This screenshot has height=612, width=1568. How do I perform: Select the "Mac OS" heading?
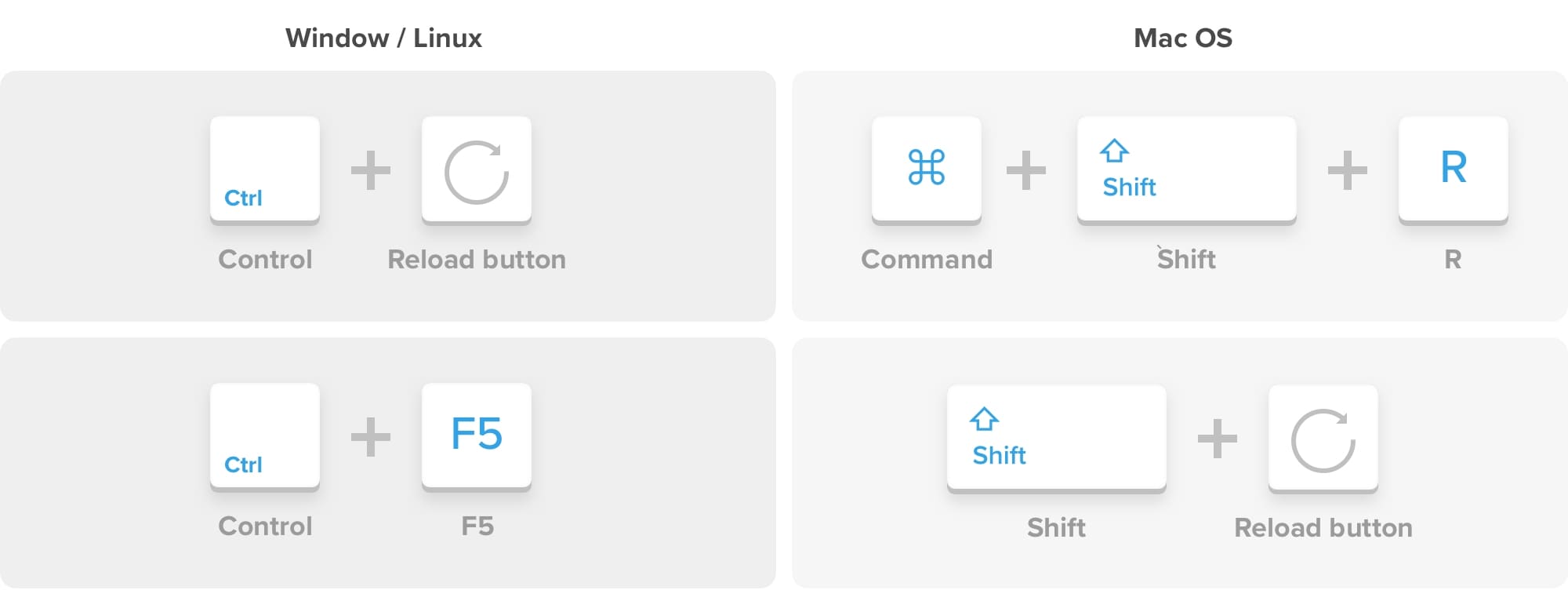1182,38
